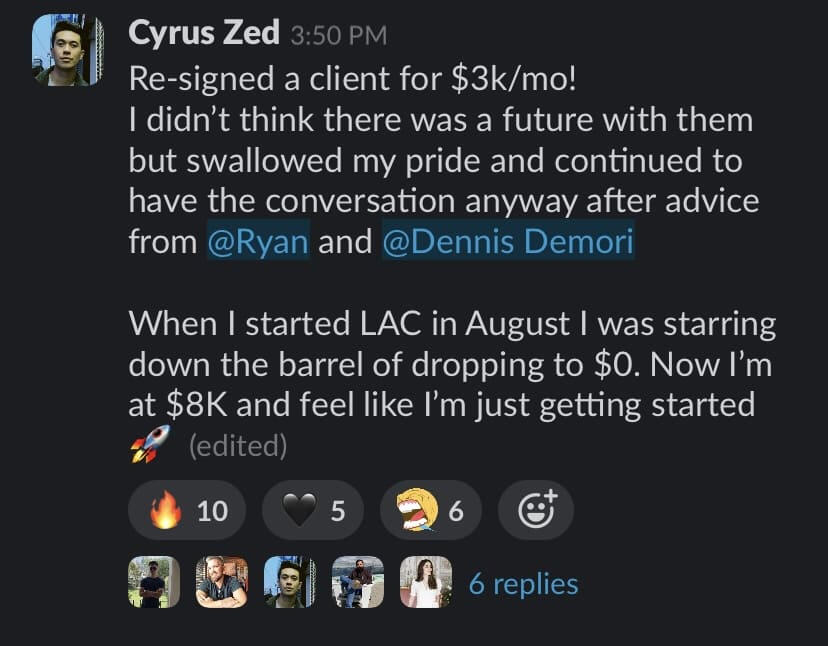Click the fourth thread replier avatar
828x646 pixels.
[x=357, y=582]
